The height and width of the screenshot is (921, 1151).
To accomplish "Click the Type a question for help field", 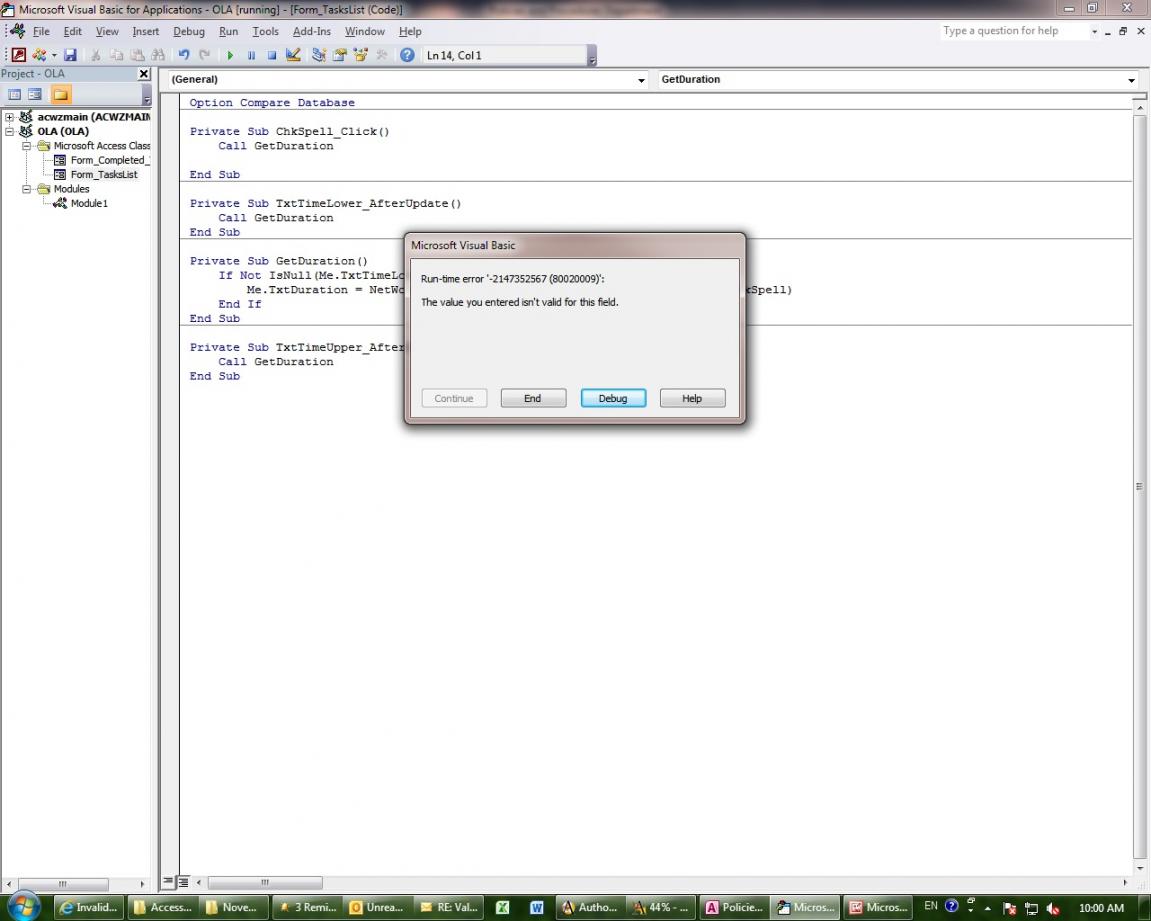I will (x=1013, y=31).
